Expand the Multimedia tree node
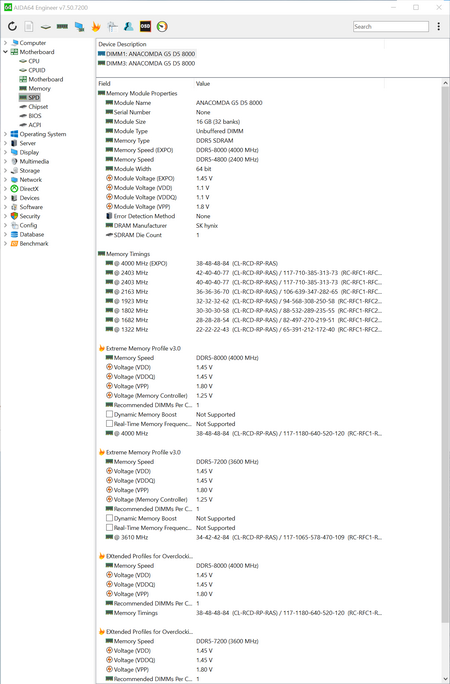Viewport: 450px width, 684px height. [x=5, y=161]
